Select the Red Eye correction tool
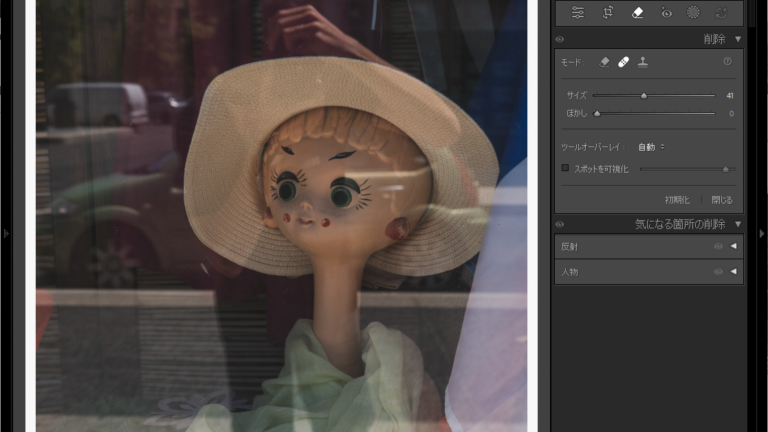This screenshot has width=768, height=432. point(666,12)
